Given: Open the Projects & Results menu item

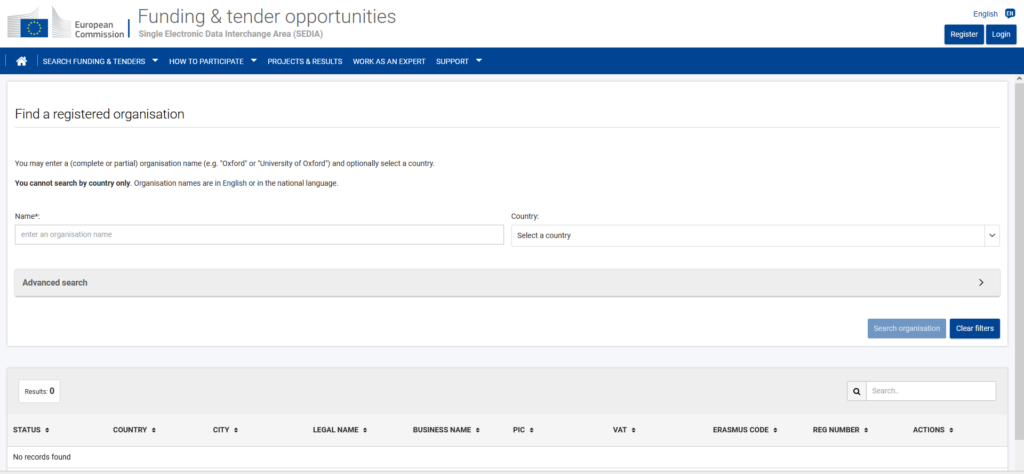Looking at the screenshot, I should [304, 61].
